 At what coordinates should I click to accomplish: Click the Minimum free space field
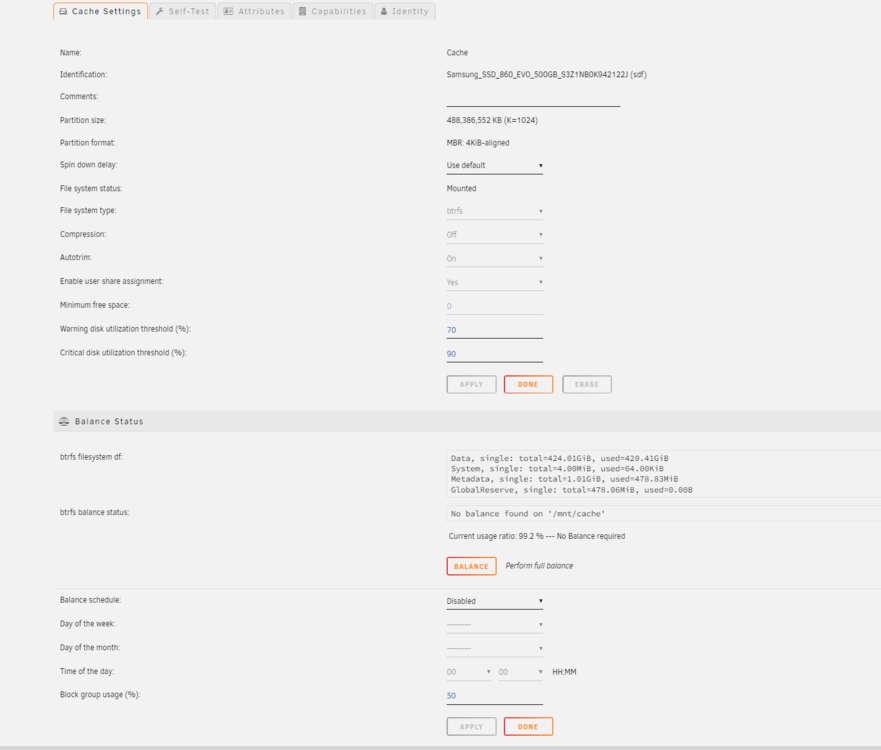(494, 307)
